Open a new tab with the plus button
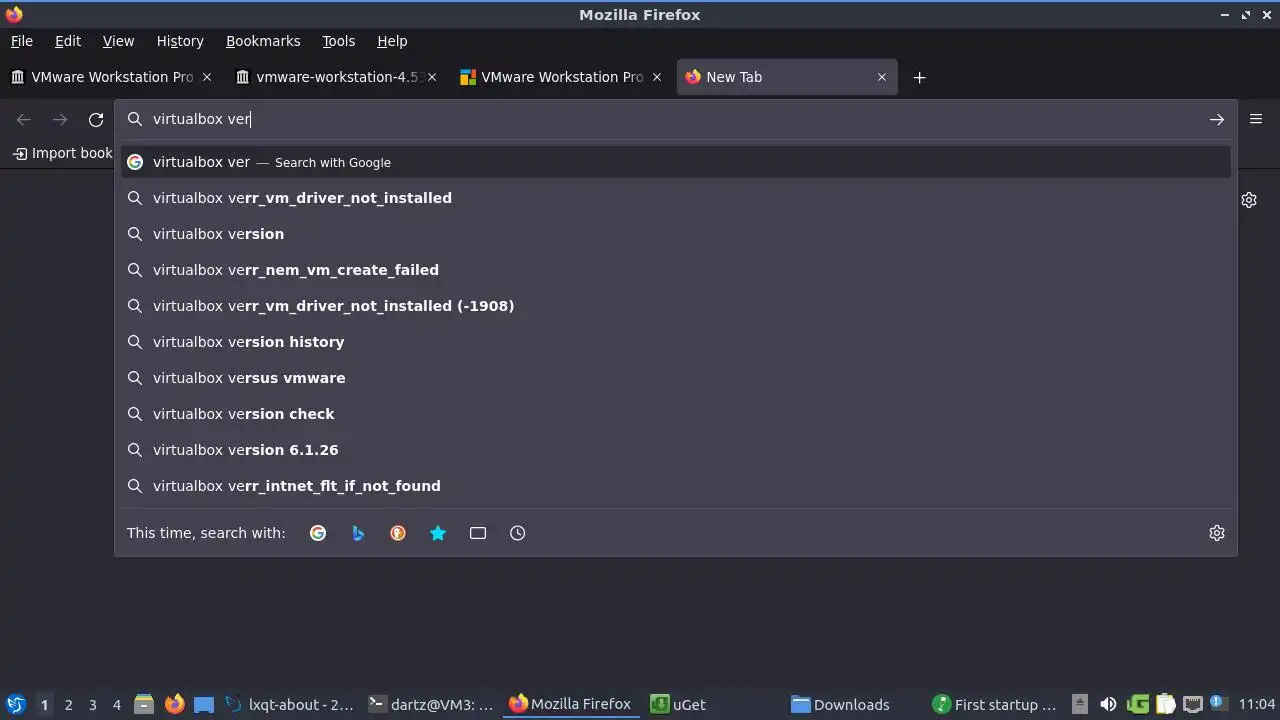This screenshot has height=720, width=1280. click(x=919, y=77)
